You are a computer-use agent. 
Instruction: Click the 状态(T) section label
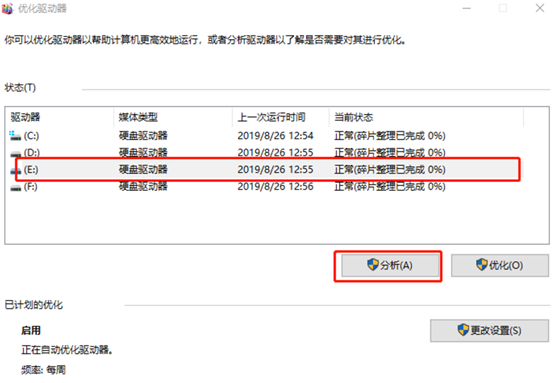(x=20, y=88)
